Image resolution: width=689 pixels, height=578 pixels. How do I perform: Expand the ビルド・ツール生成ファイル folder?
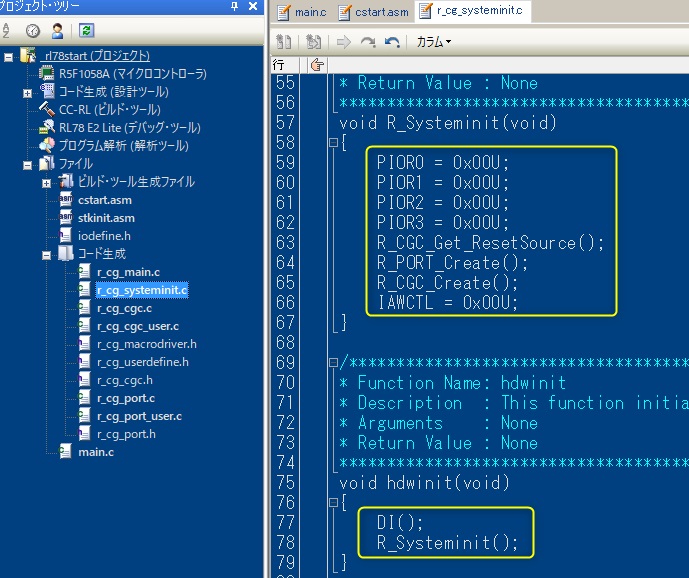(x=46, y=182)
